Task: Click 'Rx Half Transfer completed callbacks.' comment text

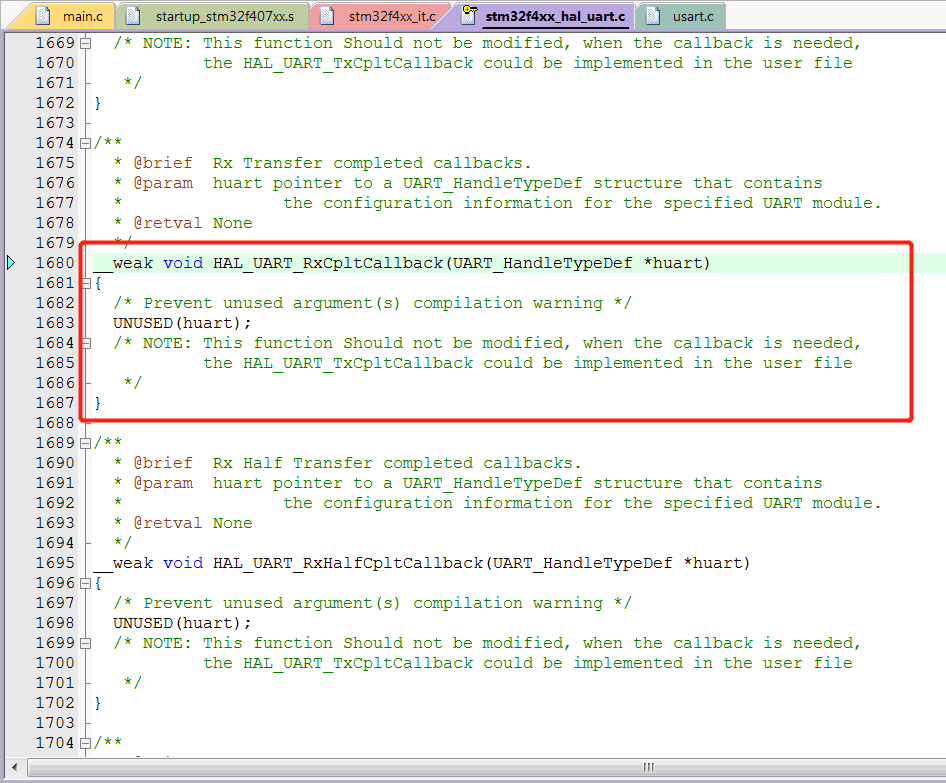Action: (x=397, y=463)
